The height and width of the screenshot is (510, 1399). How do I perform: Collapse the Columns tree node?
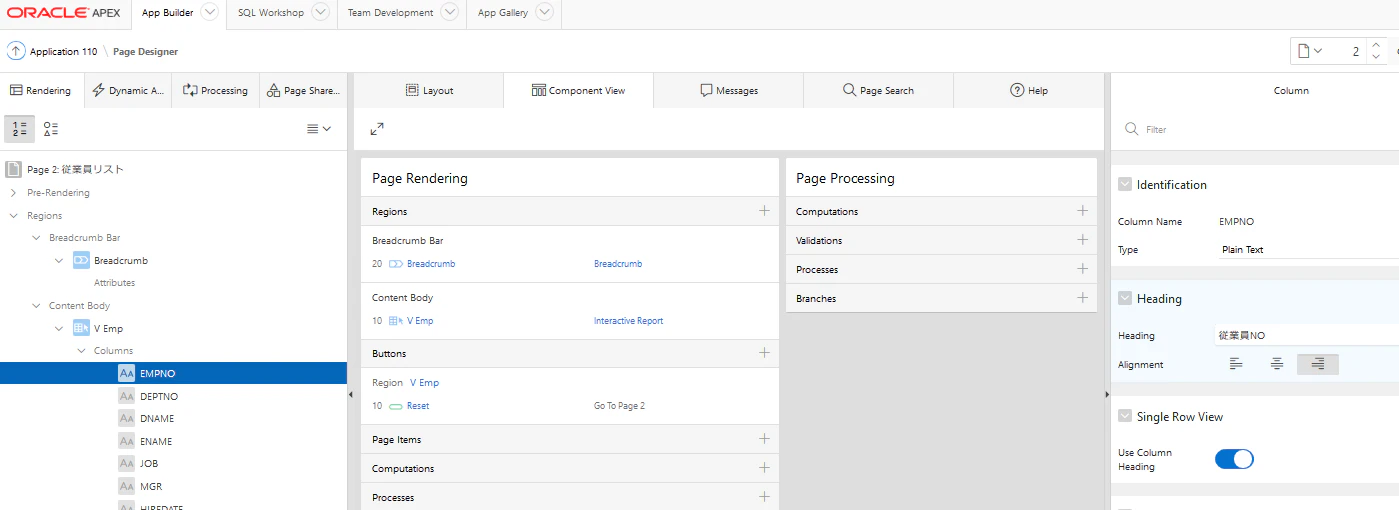(x=82, y=350)
